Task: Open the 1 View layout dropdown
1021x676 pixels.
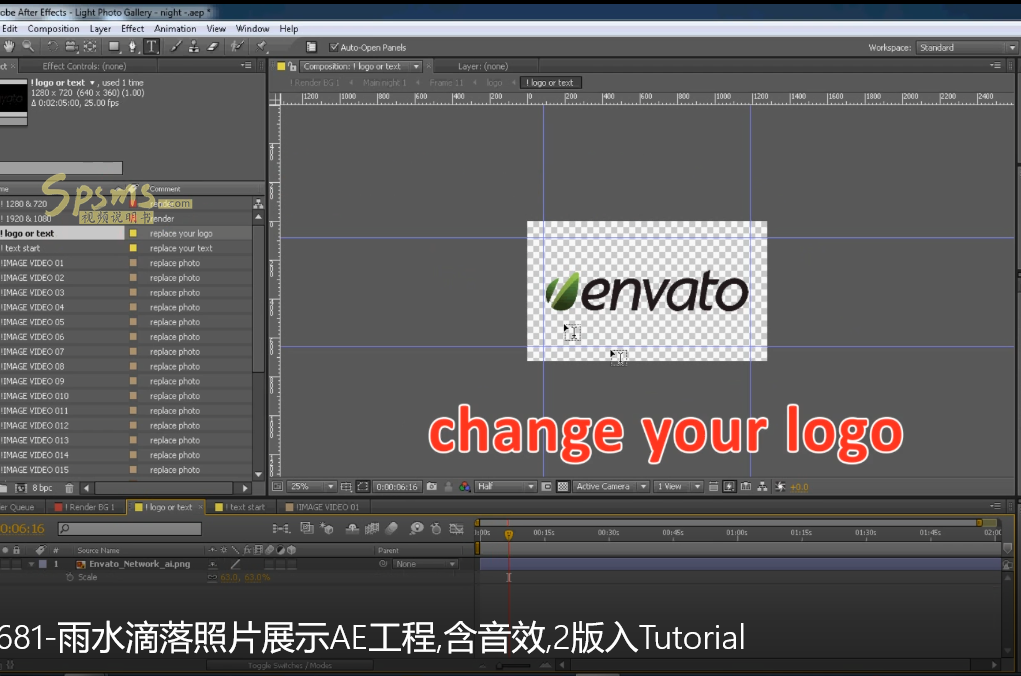Action: pyautogui.click(x=678, y=486)
